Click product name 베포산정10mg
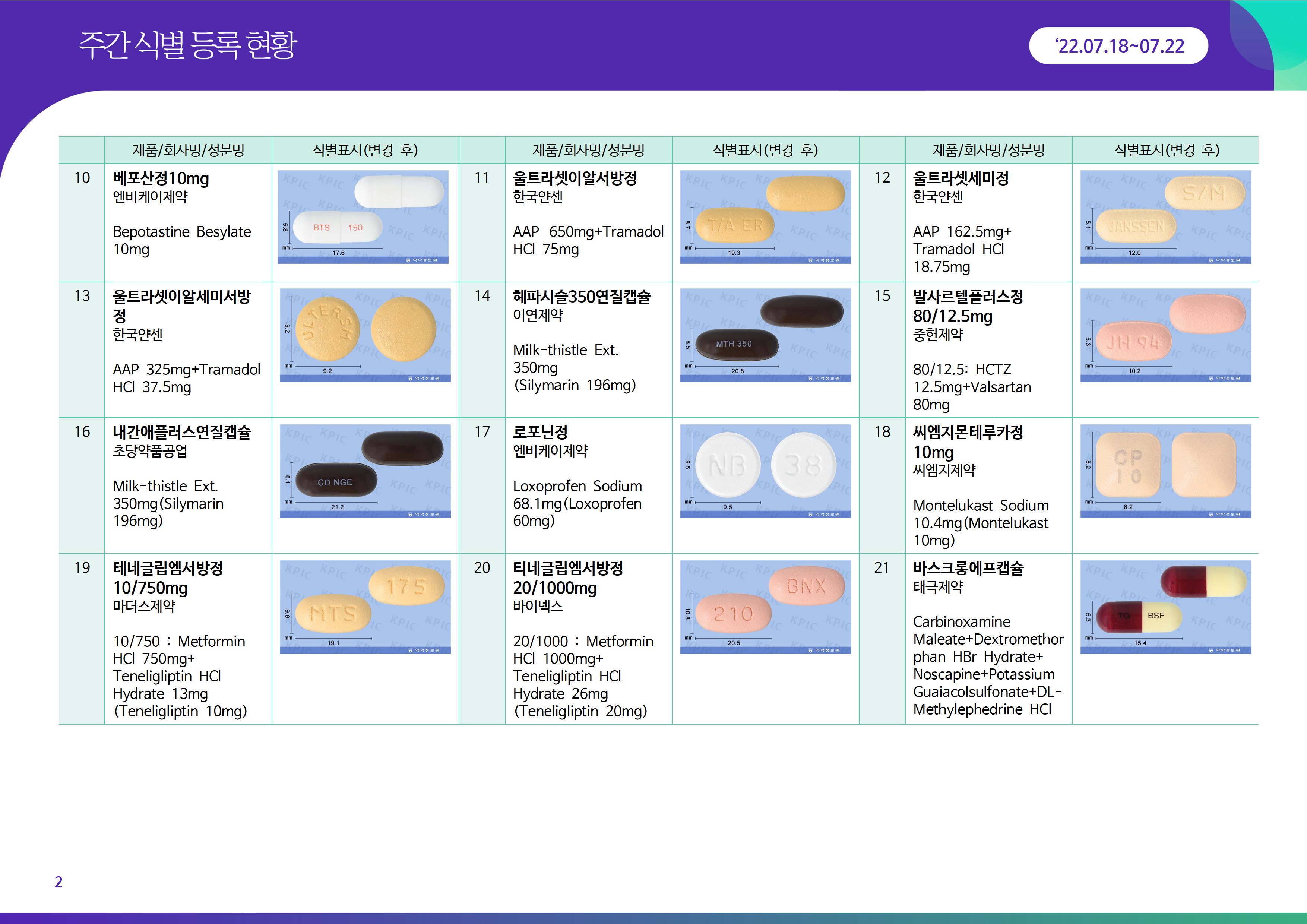The image size is (1307, 924). tap(161, 179)
